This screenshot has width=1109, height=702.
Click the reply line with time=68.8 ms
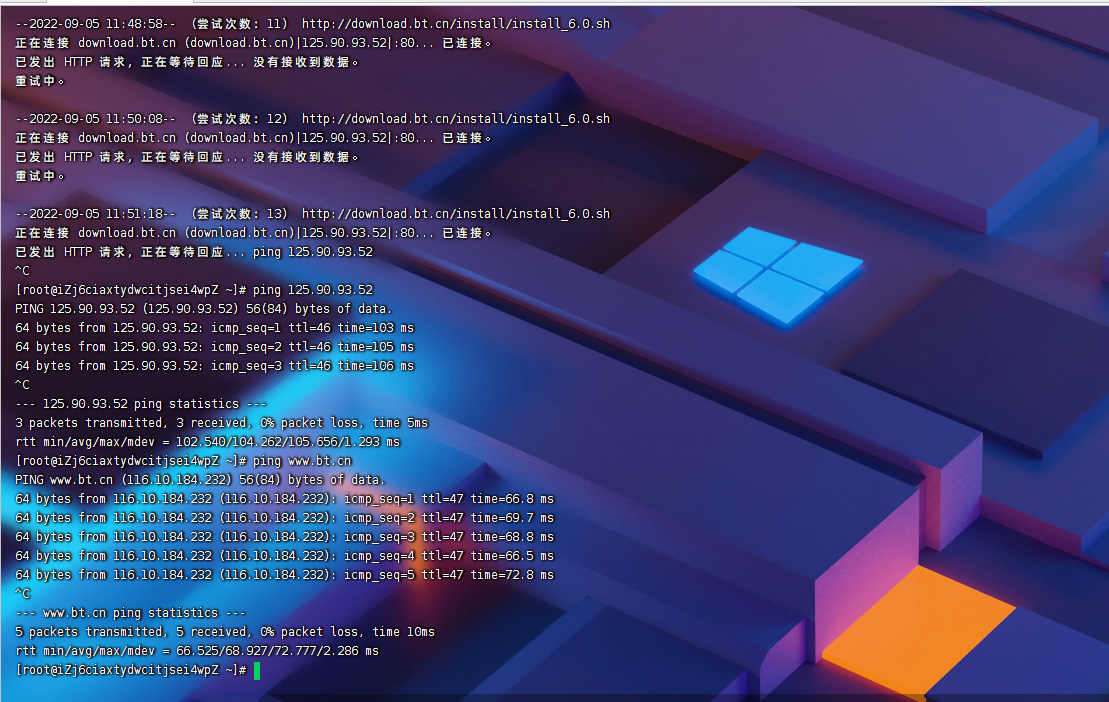click(284, 537)
